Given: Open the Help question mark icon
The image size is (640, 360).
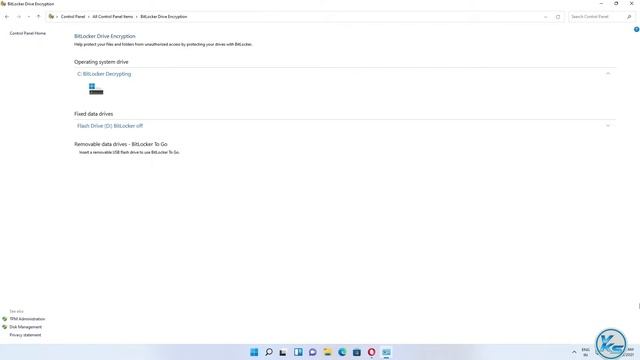Looking at the screenshot, I should click(636, 29).
